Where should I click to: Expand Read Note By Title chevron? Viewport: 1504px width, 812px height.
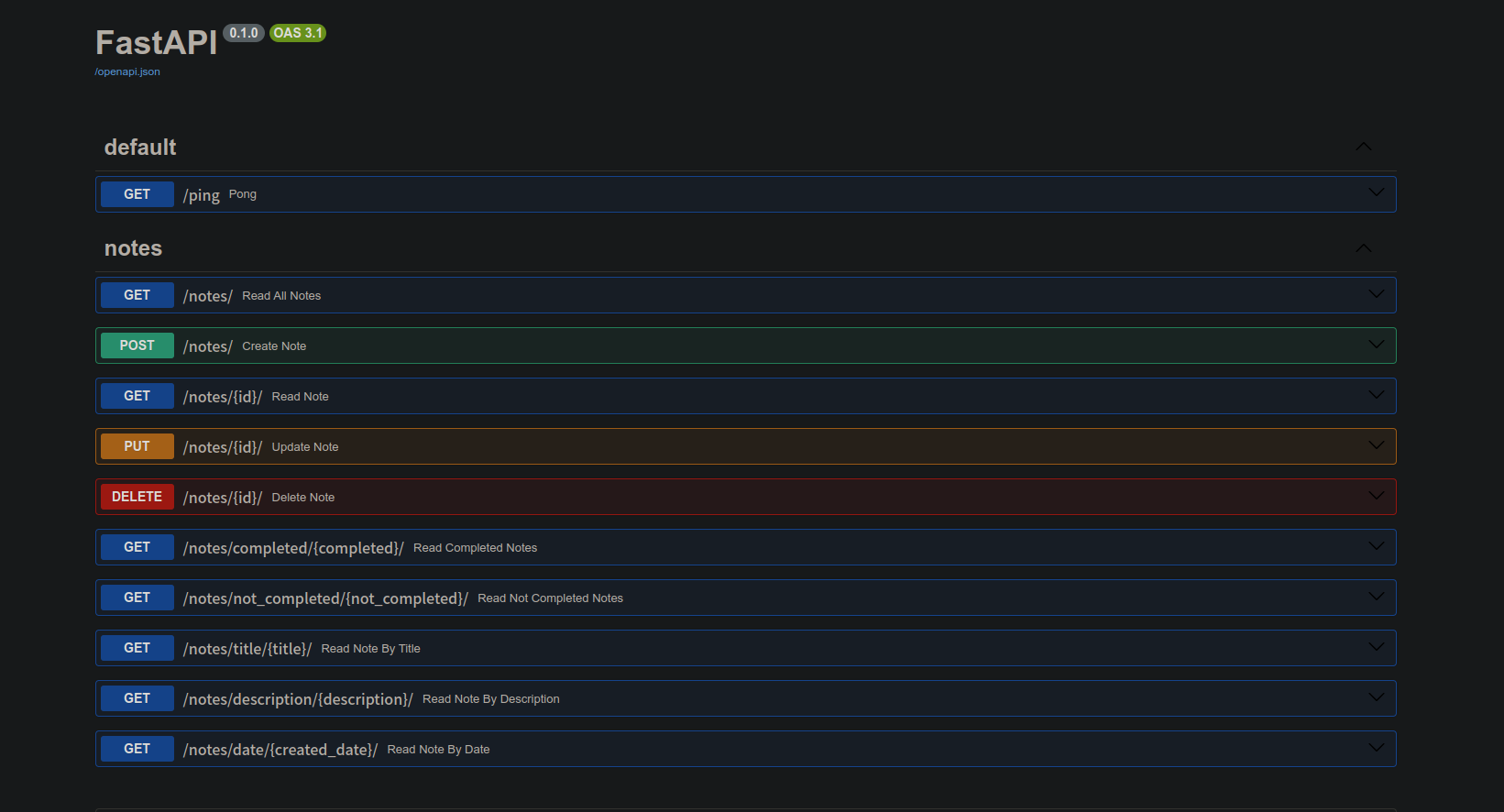(1377, 647)
